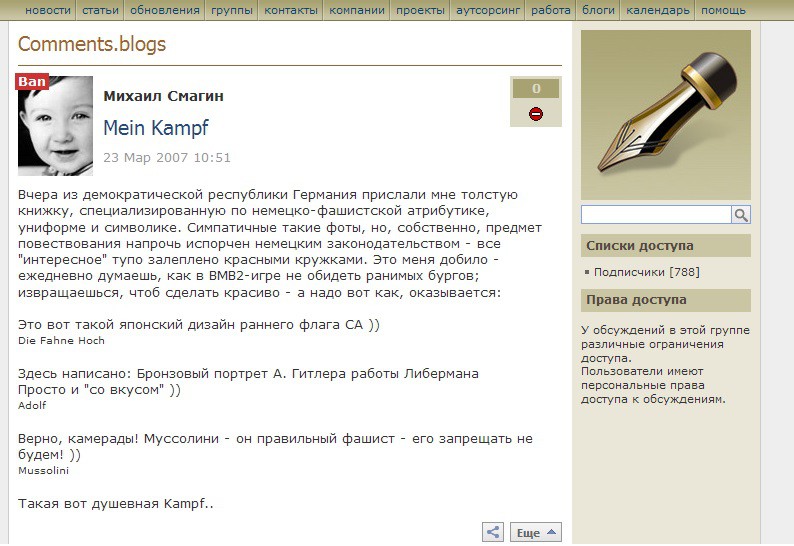Open the блоги menu item

tap(598, 11)
